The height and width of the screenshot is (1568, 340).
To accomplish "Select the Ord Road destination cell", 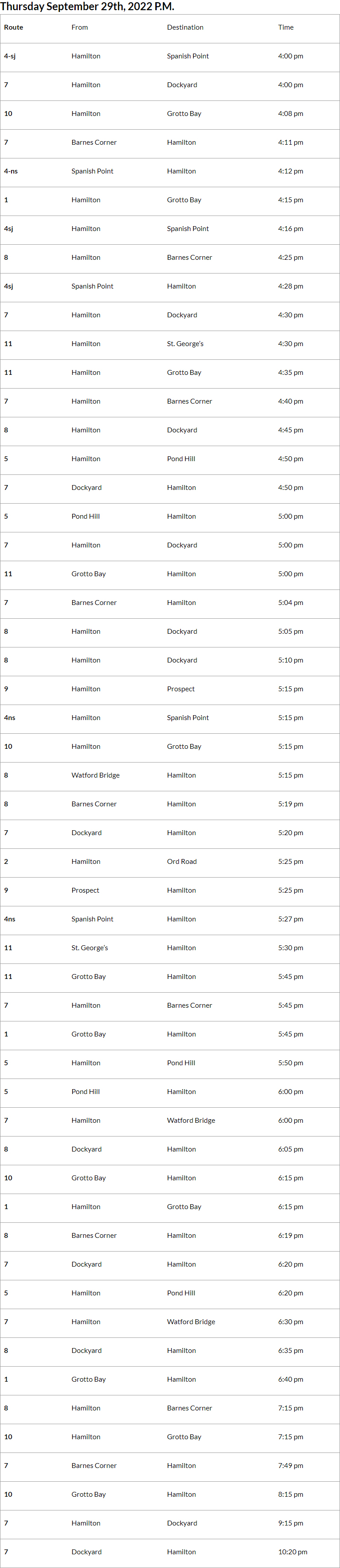I will click(182, 861).
